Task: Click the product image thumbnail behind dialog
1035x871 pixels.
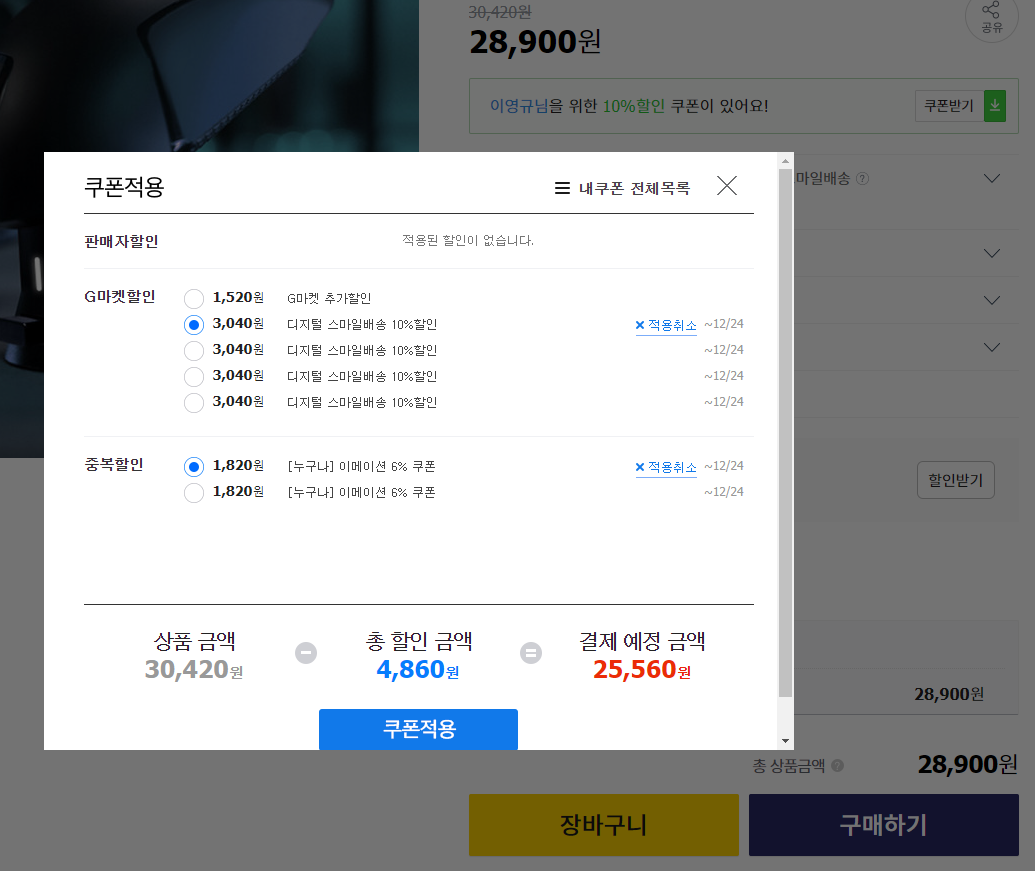Action: point(209,76)
